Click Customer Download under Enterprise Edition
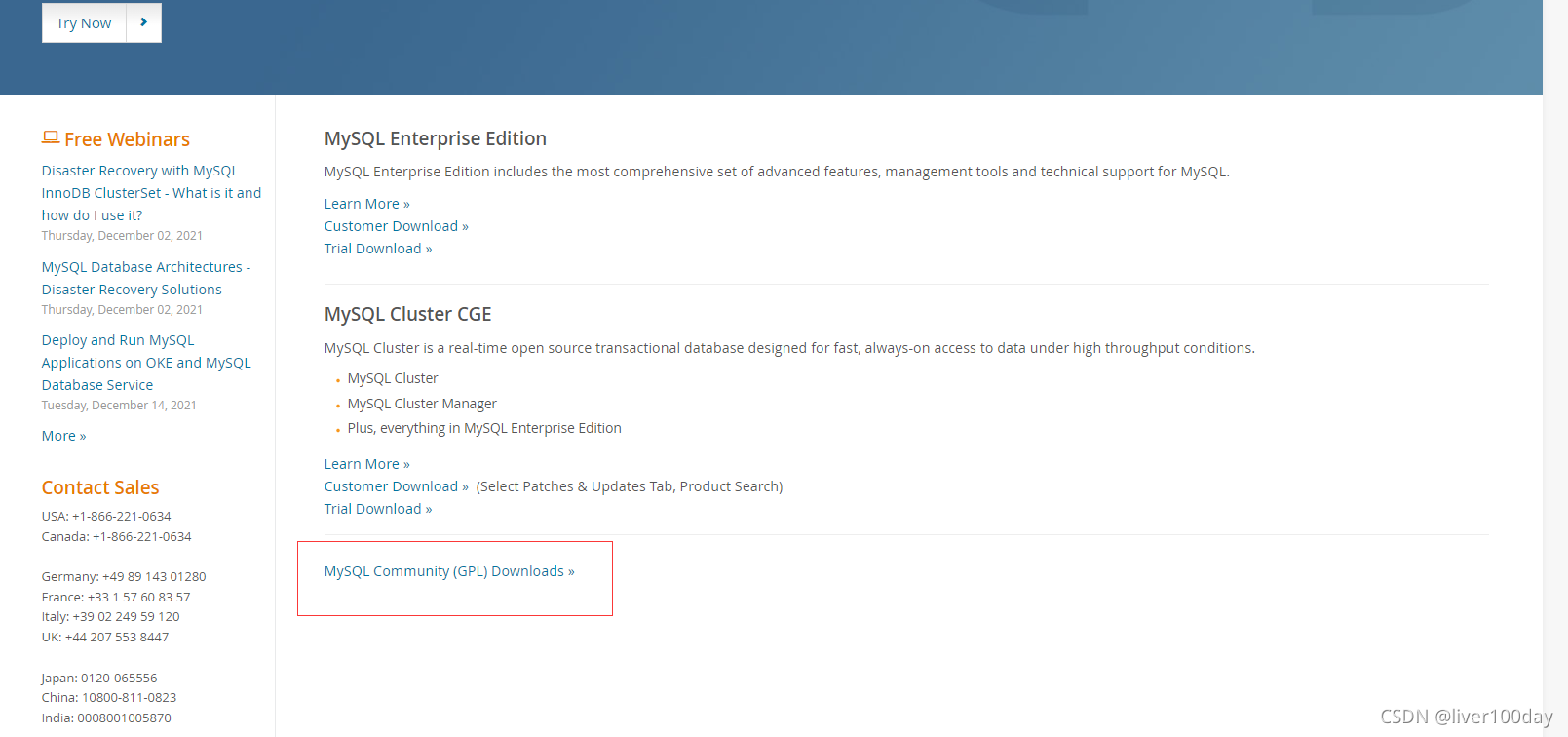The width and height of the screenshot is (1568, 737). [396, 226]
